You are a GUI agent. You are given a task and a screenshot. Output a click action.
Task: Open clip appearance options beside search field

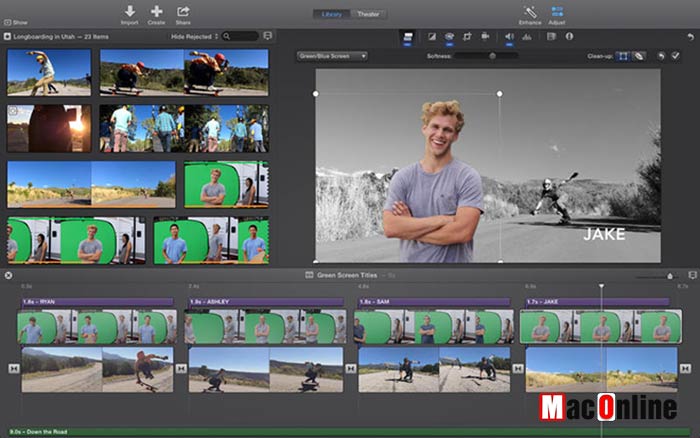(267, 36)
